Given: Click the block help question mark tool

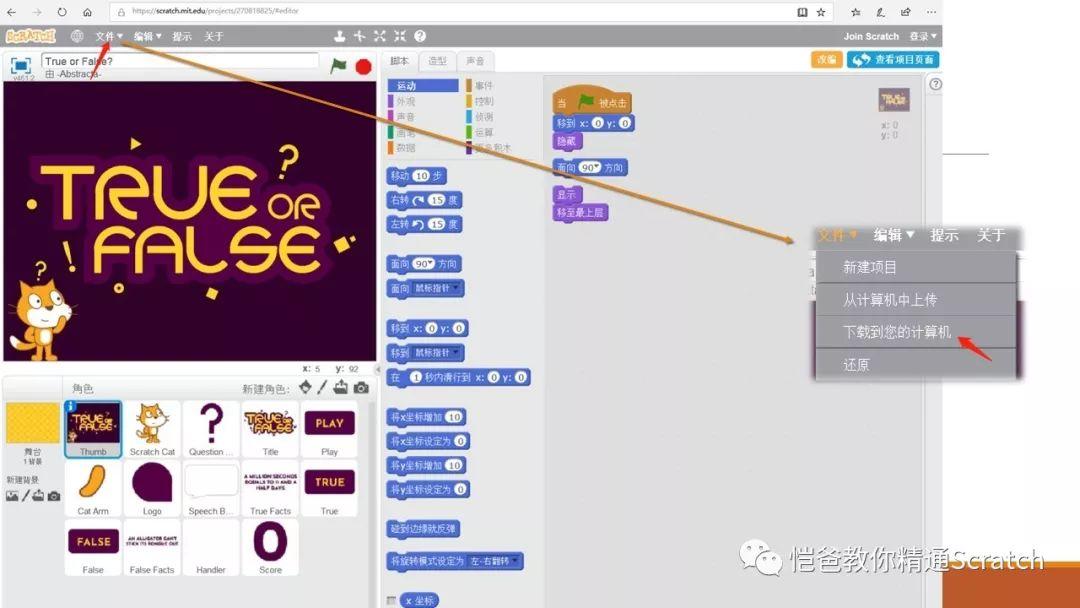Looking at the screenshot, I should tap(419, 36).
